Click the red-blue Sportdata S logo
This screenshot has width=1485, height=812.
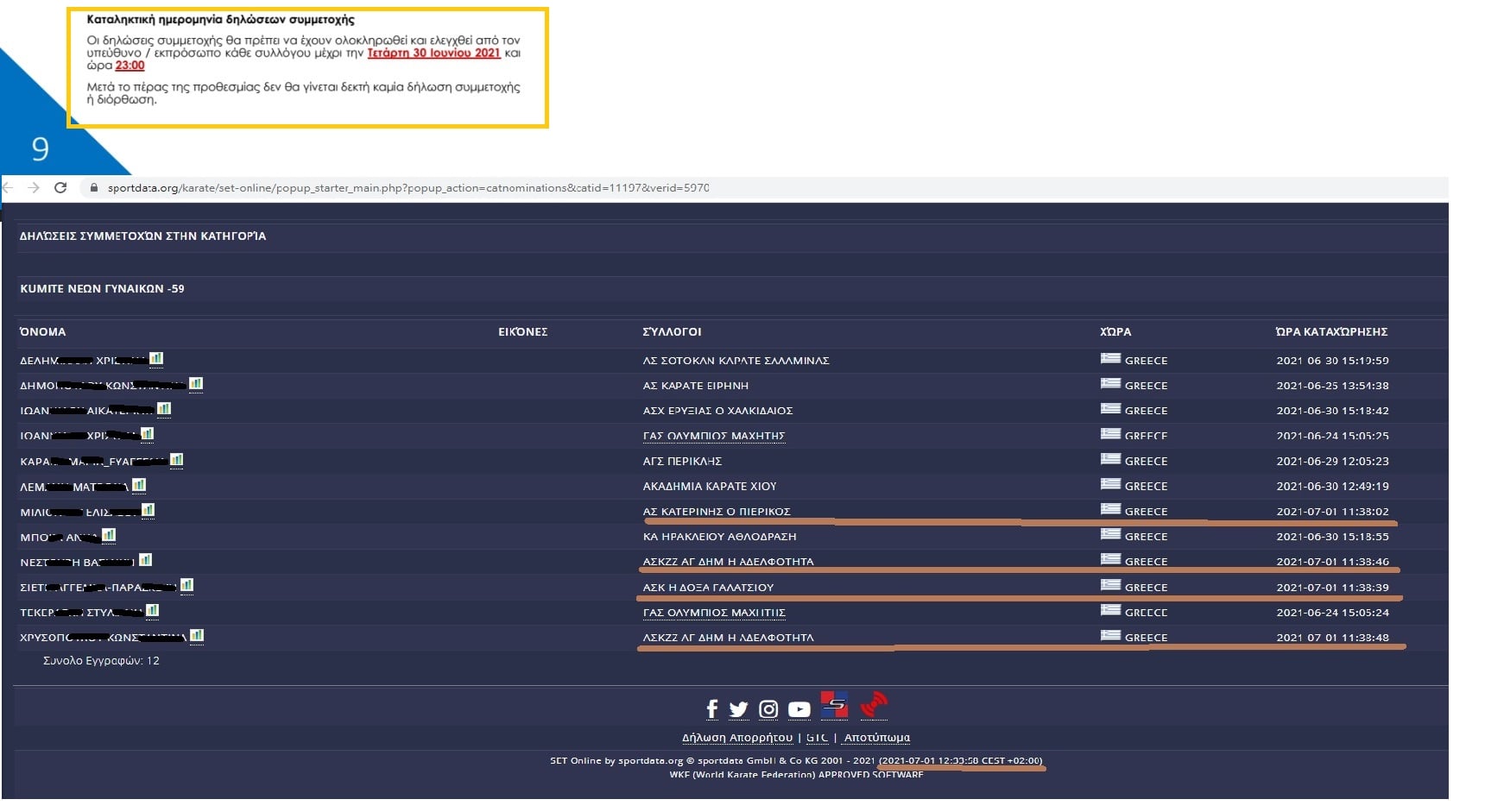point(834,705)
